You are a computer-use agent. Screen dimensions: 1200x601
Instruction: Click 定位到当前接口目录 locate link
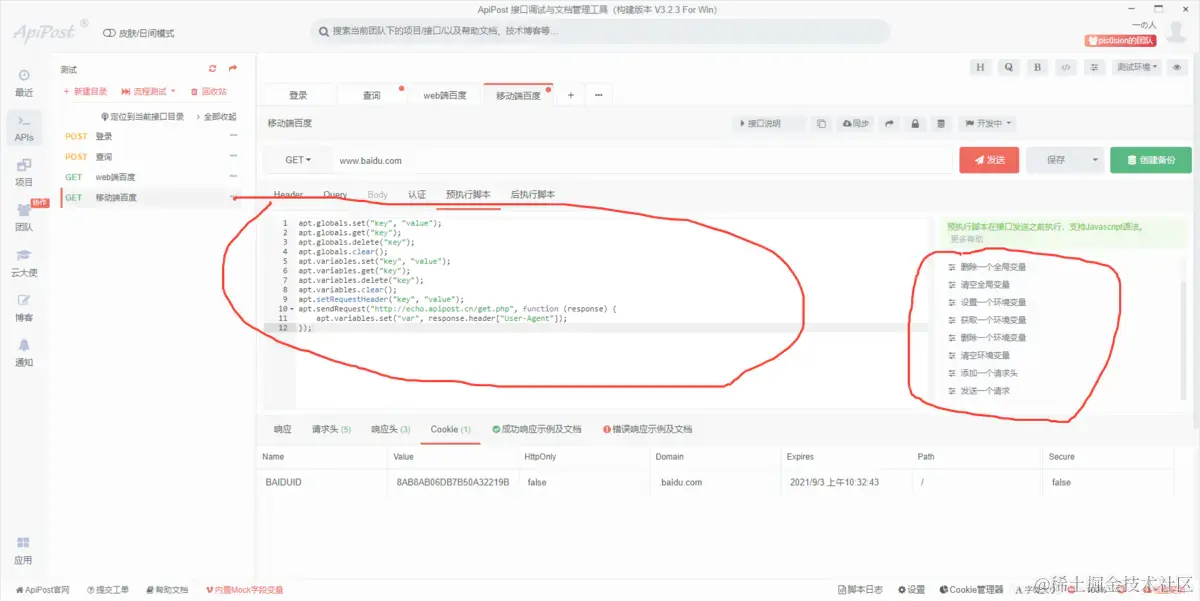click(143, 116)
